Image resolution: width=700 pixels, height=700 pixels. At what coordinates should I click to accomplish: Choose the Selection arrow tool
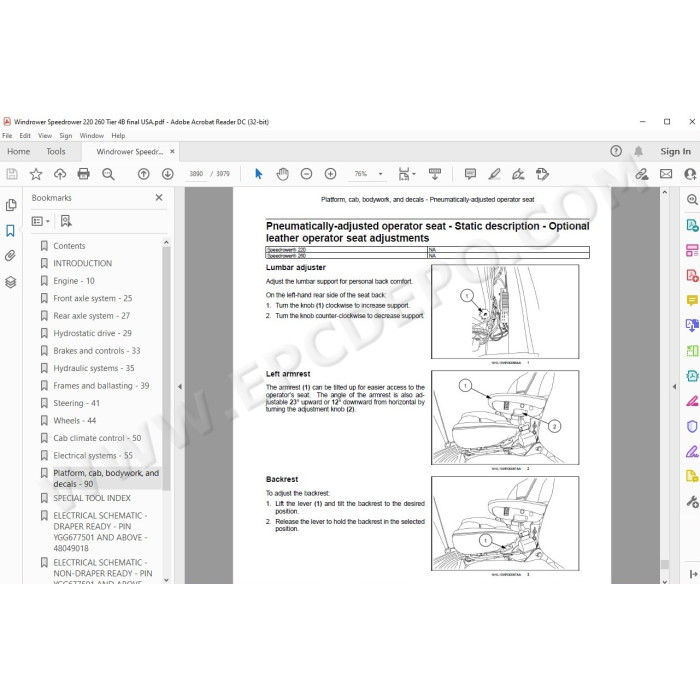click(258, 174)
